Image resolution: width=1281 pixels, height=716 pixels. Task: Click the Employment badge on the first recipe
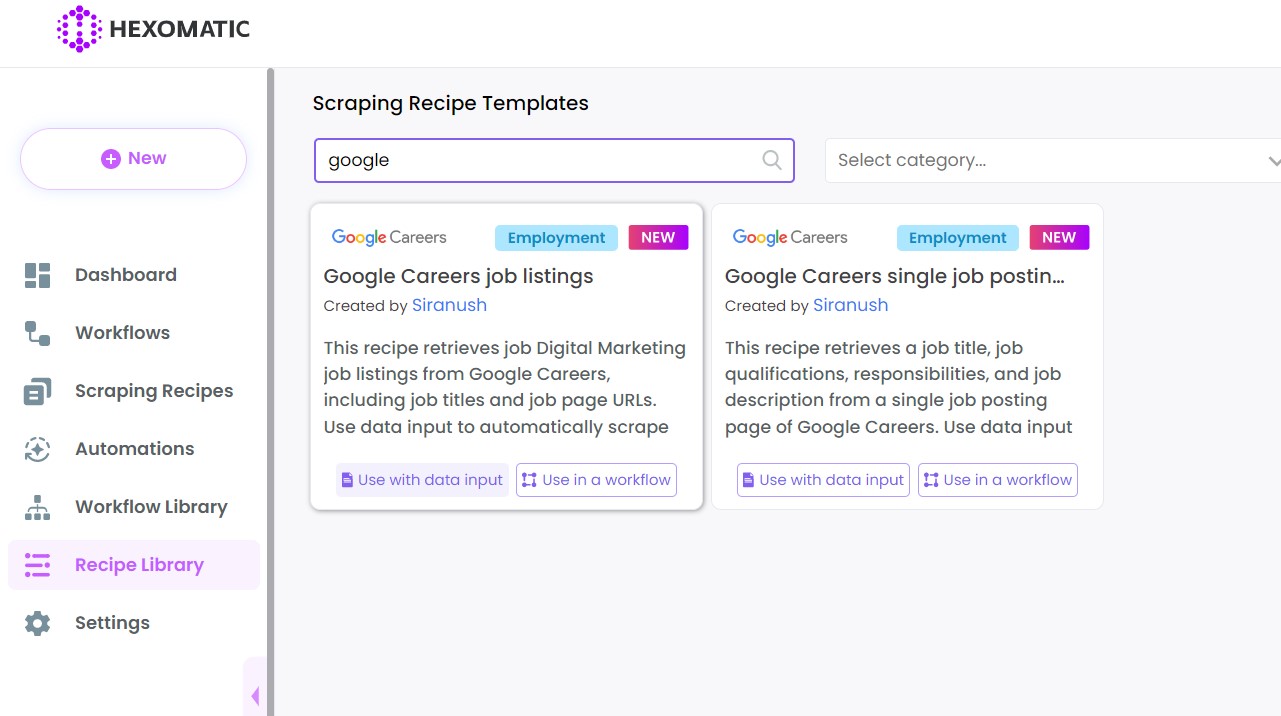click(x=556, y=237)
